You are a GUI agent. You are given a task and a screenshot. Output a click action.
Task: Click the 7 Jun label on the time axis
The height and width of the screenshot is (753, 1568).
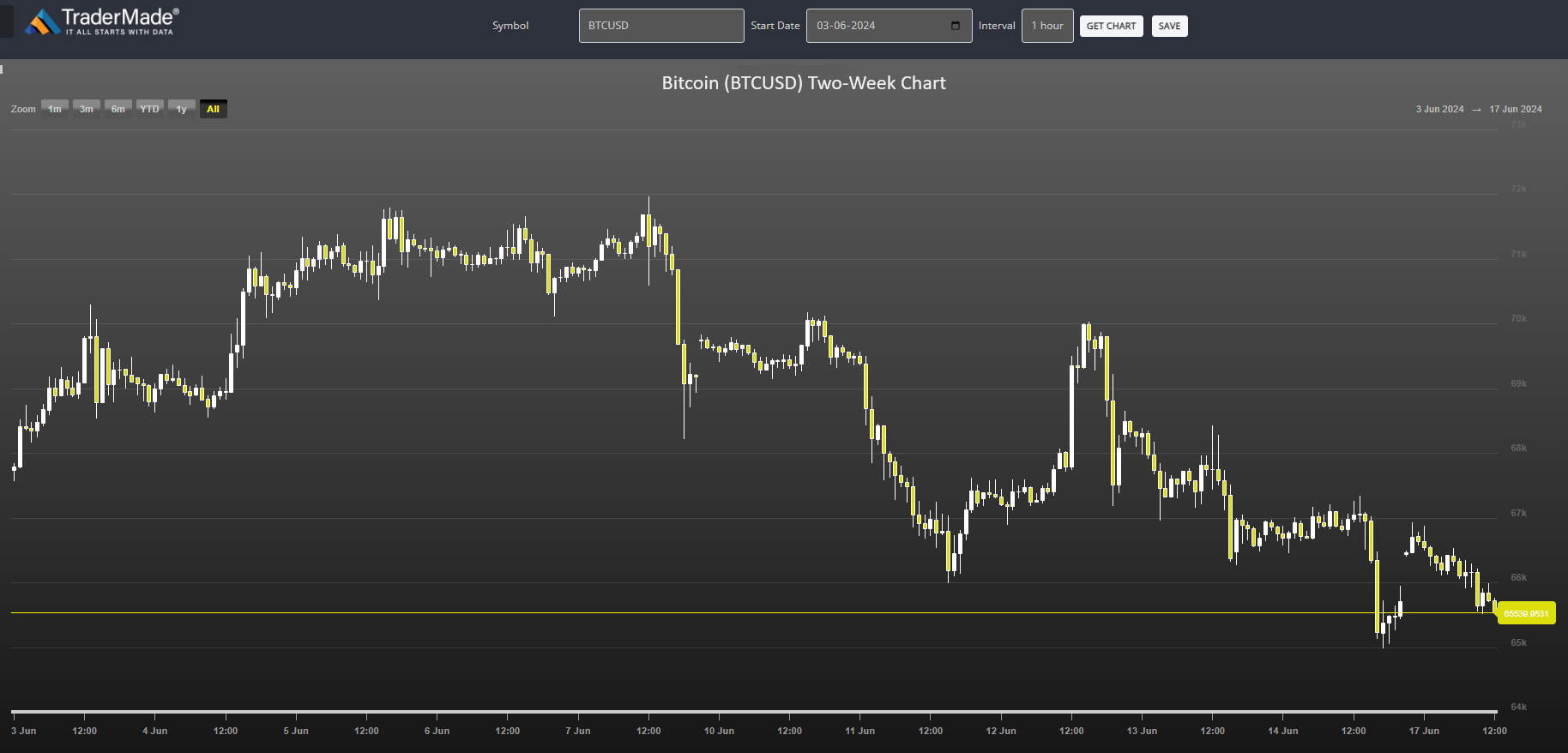pyautogui.click(x=578, y=731)
